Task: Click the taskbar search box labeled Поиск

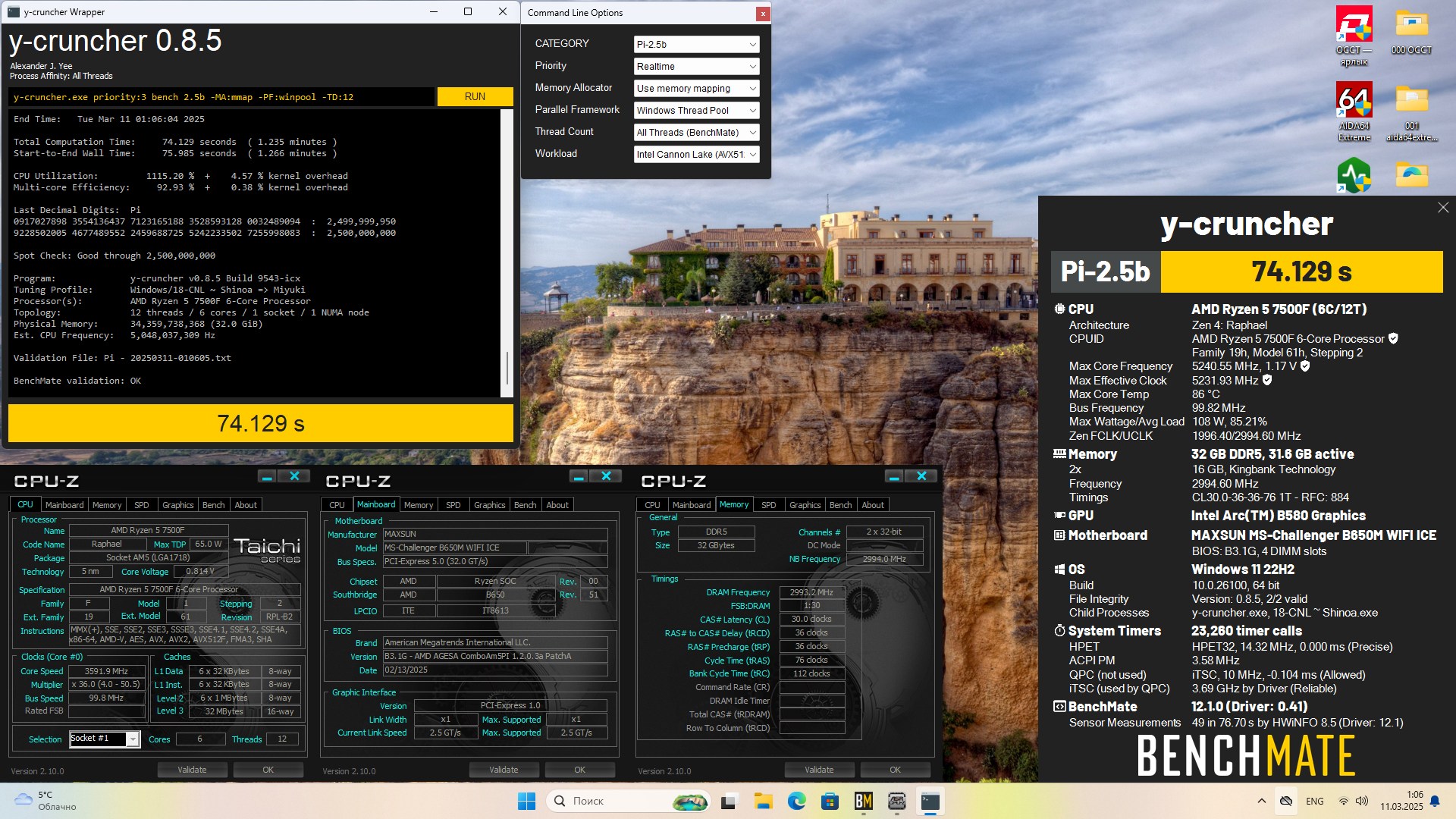Action: click(x=628, y=801)
